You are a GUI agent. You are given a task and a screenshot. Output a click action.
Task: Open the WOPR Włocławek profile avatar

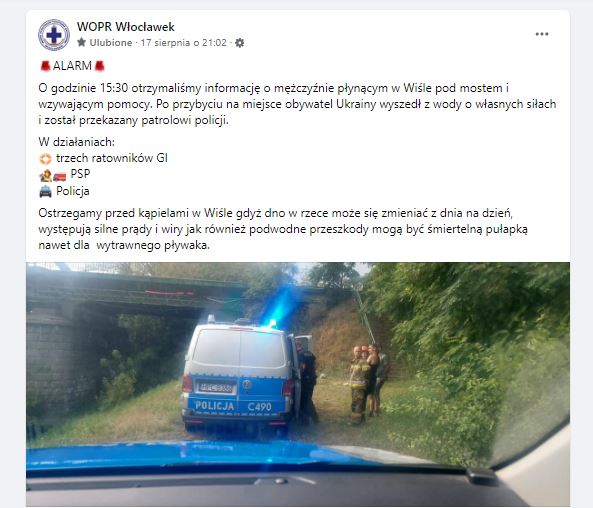(x=54, y=35)
